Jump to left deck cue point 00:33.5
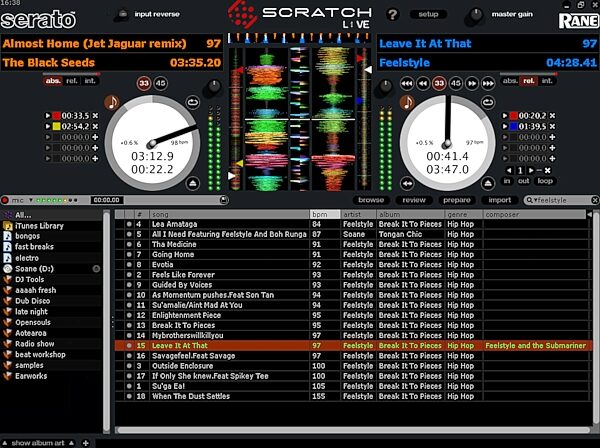Image resolution: width=600 pixels, height=448 pixels. point(48,116)
